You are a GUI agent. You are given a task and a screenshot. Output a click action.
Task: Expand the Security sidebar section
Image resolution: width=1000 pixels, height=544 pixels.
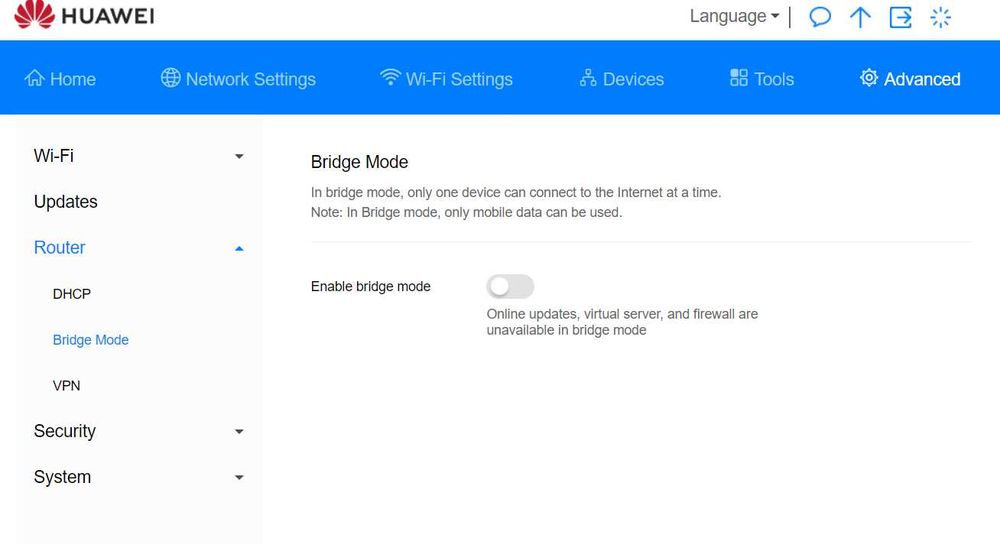pyautogui.click(x=238, y=432)
